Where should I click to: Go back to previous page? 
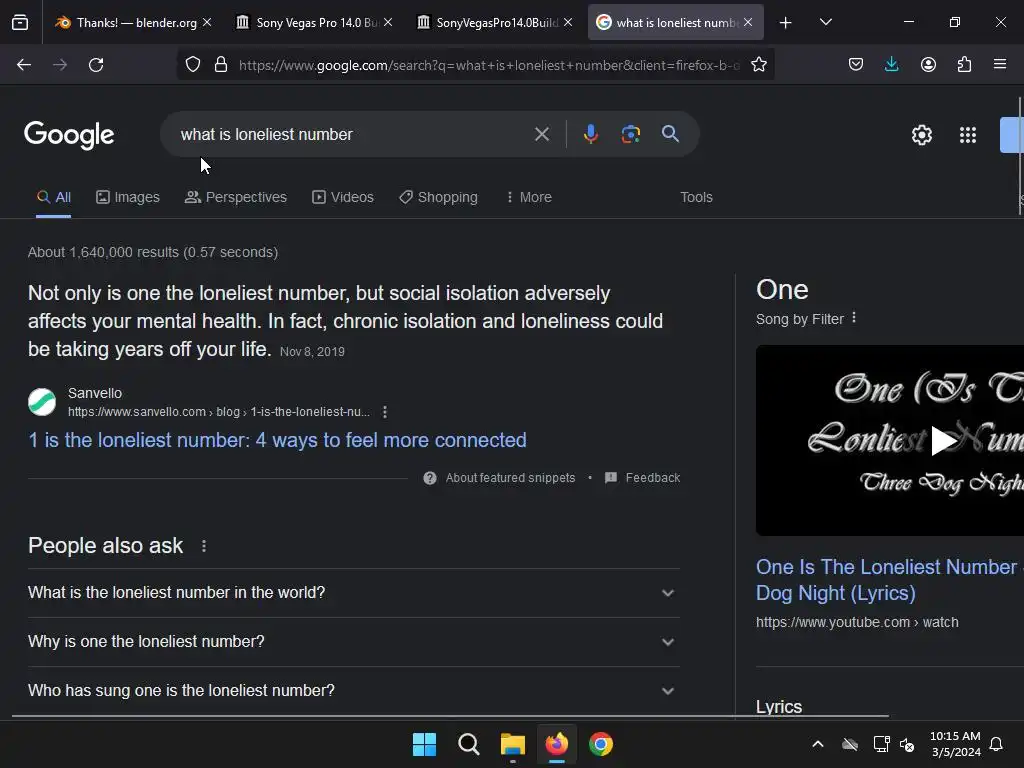tap(24, 65)
